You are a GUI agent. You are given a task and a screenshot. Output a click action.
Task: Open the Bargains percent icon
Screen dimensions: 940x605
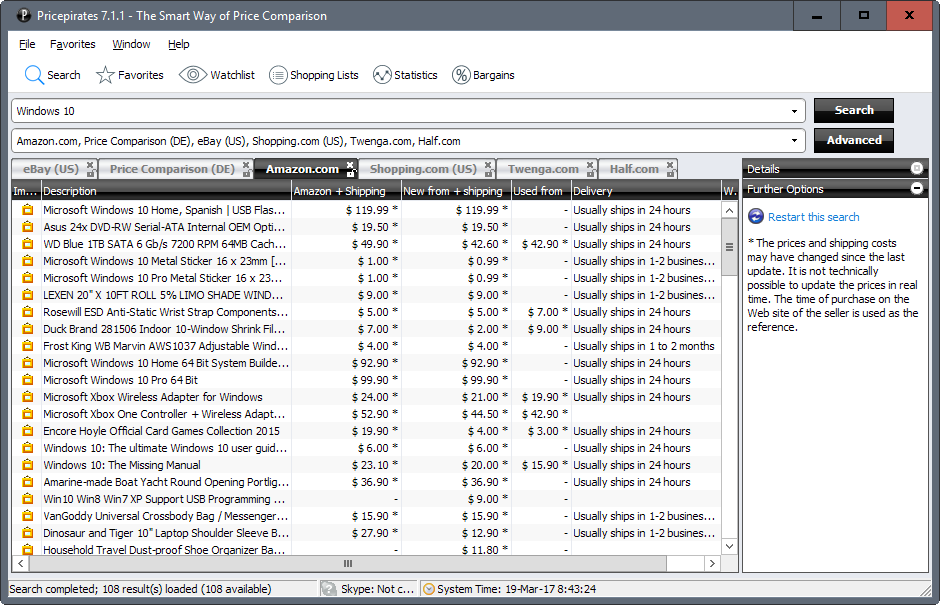pyautogui.click(x=461, y=75)
